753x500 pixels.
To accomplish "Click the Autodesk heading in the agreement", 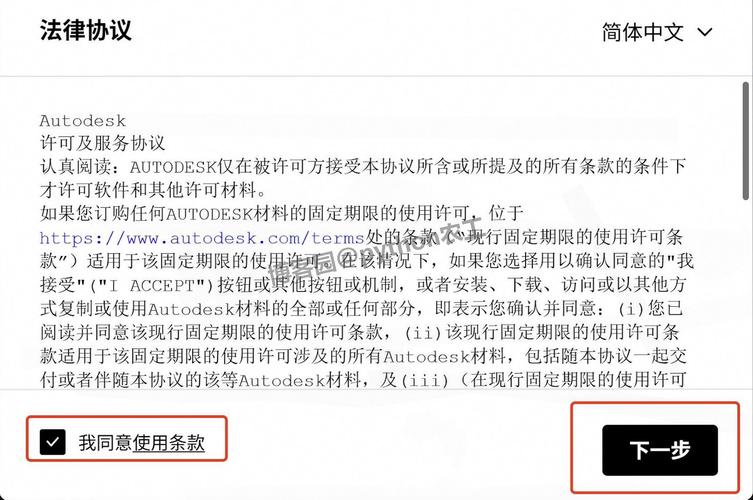I will click(x=83, y=121).
